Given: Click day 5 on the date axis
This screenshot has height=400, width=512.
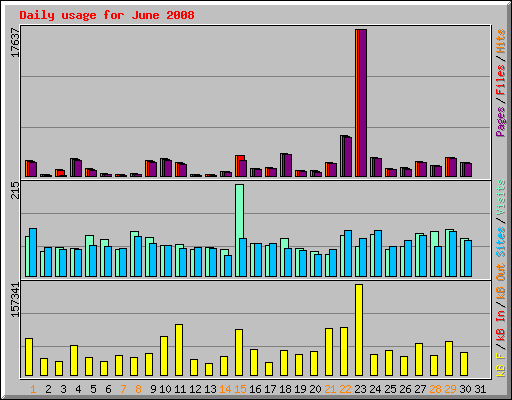Looking at the screenshot, I should point(93,389).
